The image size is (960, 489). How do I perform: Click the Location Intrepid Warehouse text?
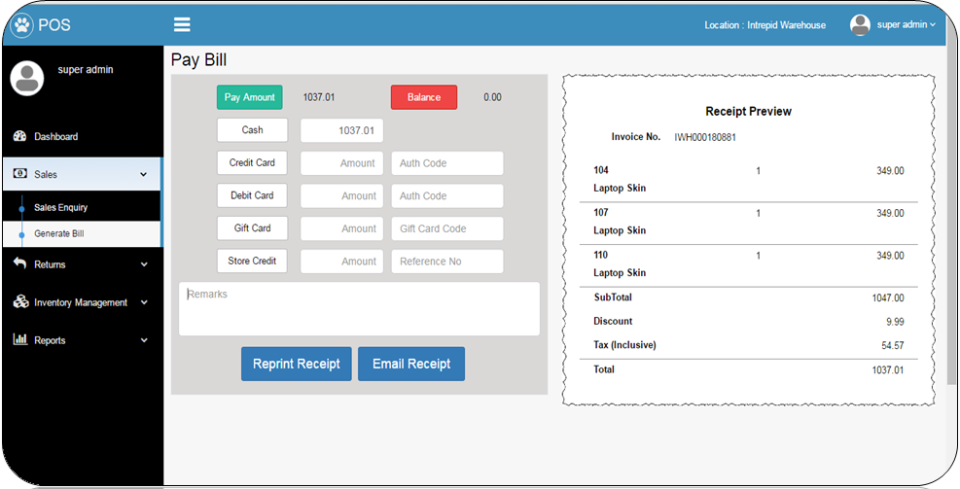click(x=765, y=25)
